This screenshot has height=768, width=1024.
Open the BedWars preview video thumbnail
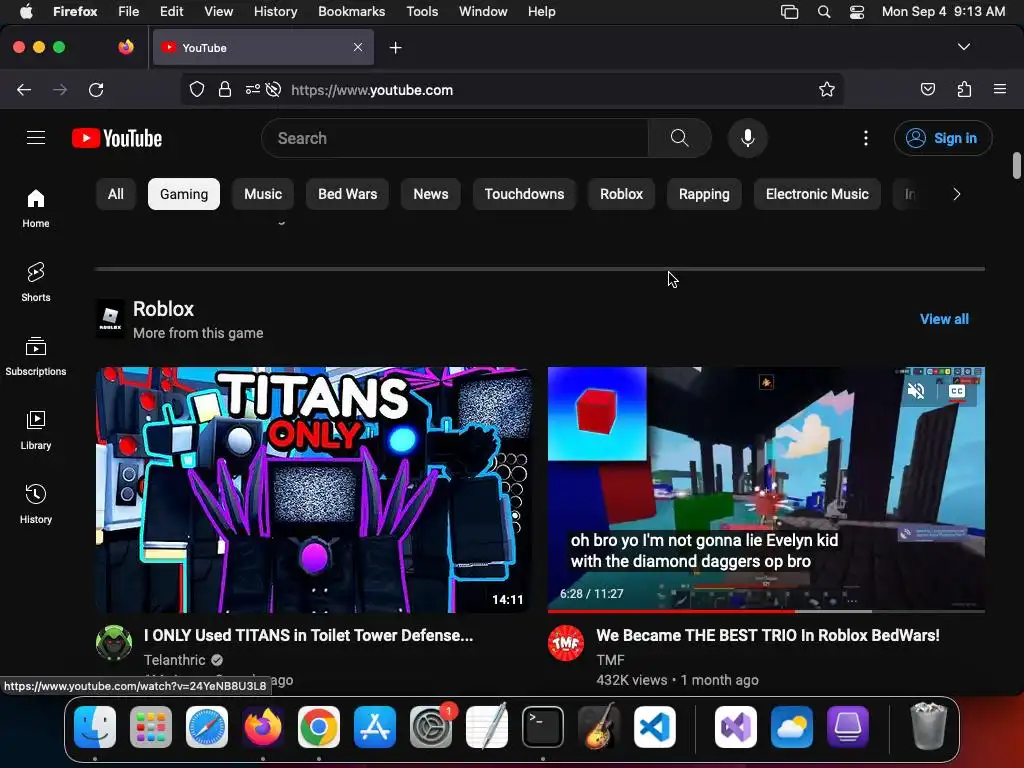[766, 490]
